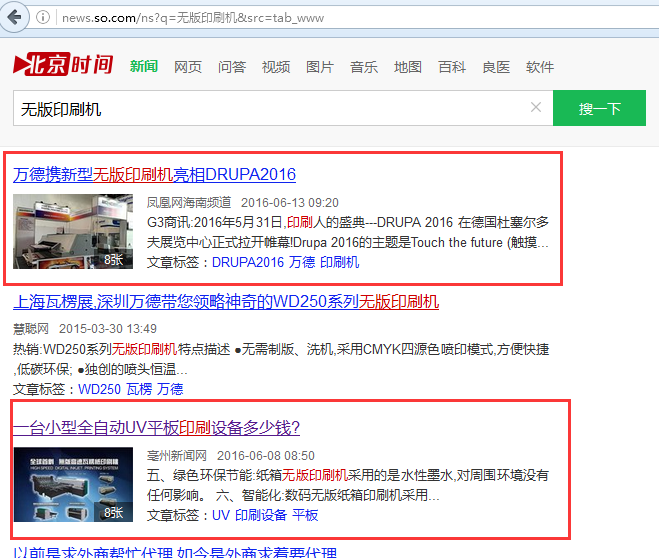Open the 软件 tab
The image size is (659, 558).
540,67
